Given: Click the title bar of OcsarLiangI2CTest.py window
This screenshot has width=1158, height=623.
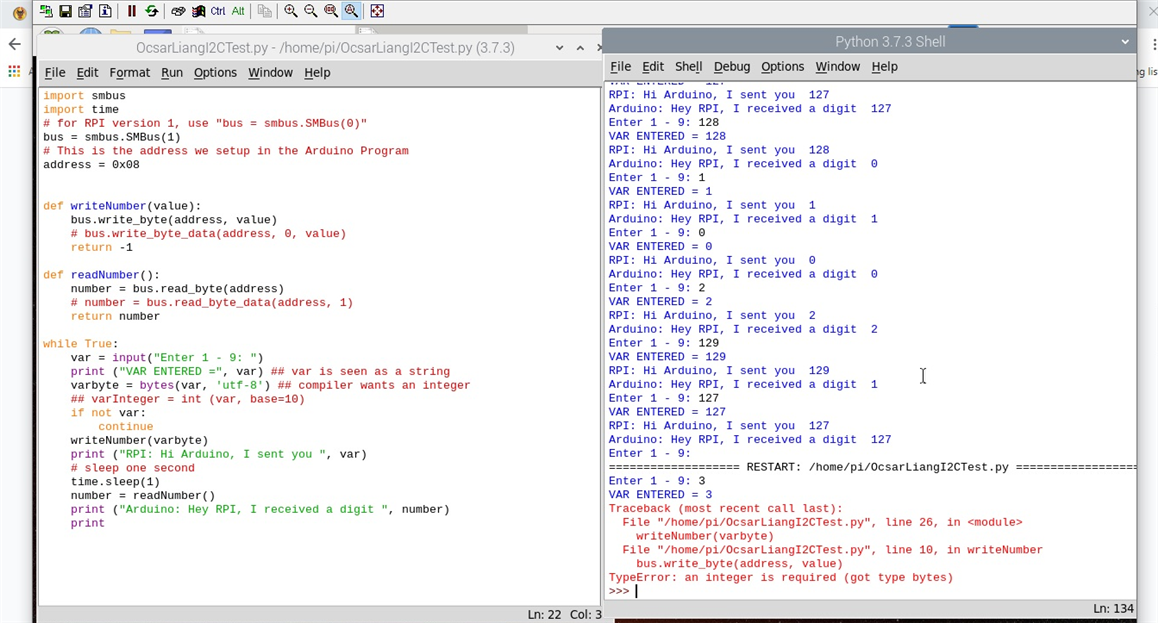Looking at the screenshot, I should pos(325,48).
